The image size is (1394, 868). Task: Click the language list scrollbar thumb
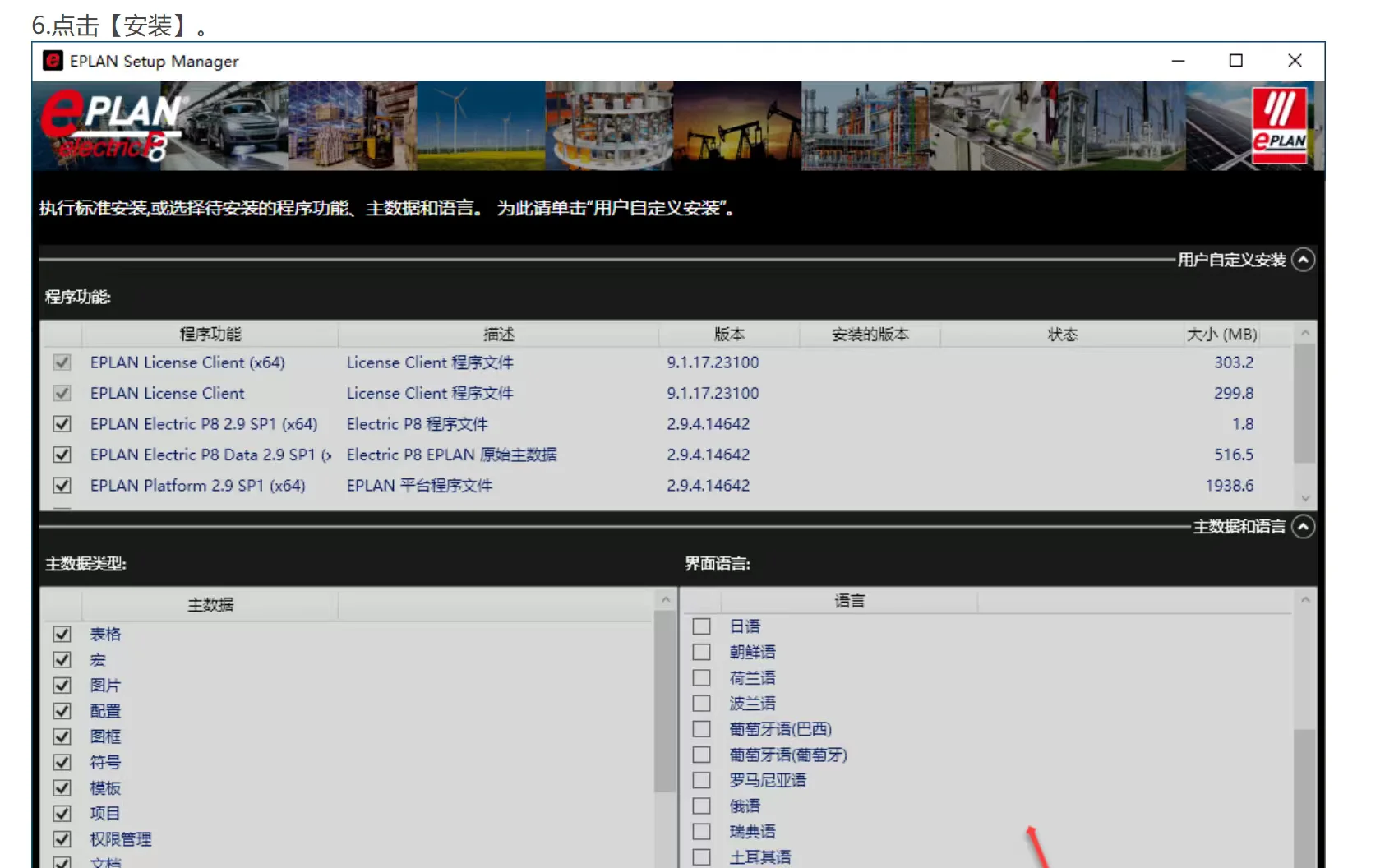point(1304,797)
